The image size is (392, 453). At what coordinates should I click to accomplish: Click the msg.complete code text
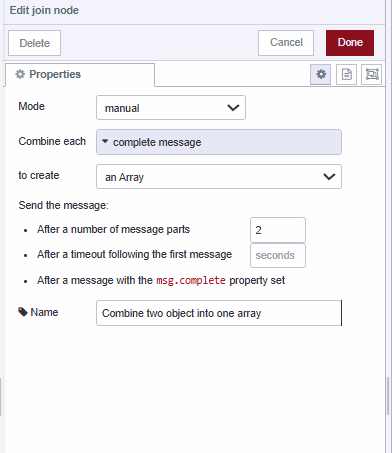click(x=191, y=280)
